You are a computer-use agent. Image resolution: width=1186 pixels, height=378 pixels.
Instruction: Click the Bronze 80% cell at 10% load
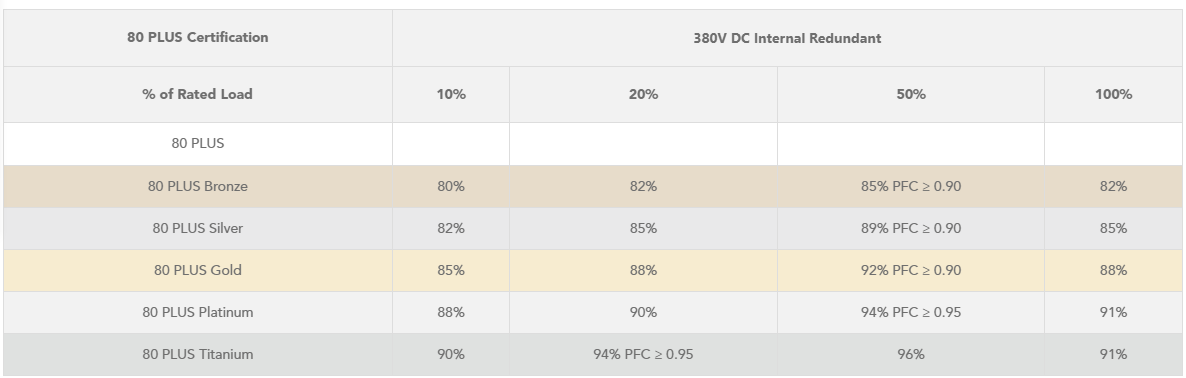(451, 187)
